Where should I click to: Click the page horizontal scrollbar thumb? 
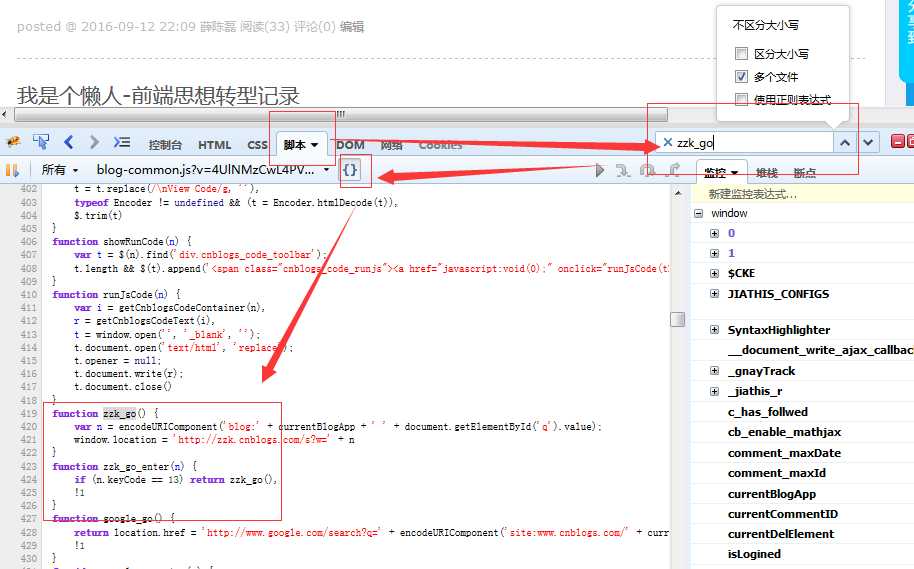tap(341, 114)
